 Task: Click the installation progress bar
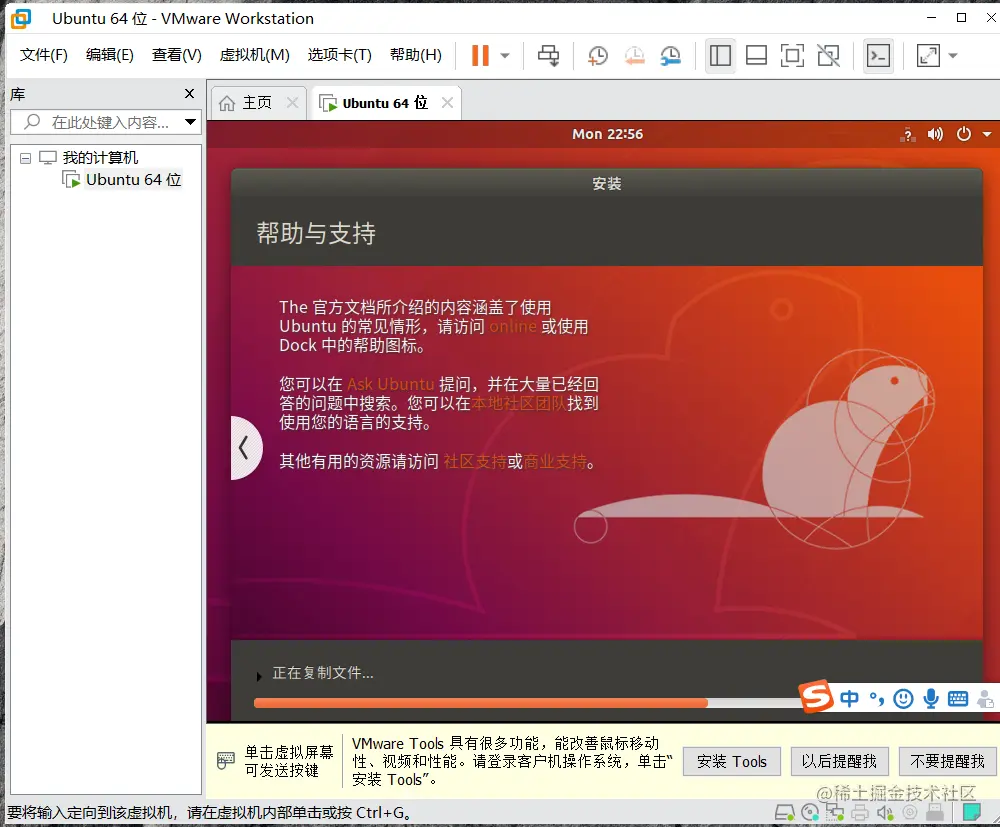click(527, 703)
